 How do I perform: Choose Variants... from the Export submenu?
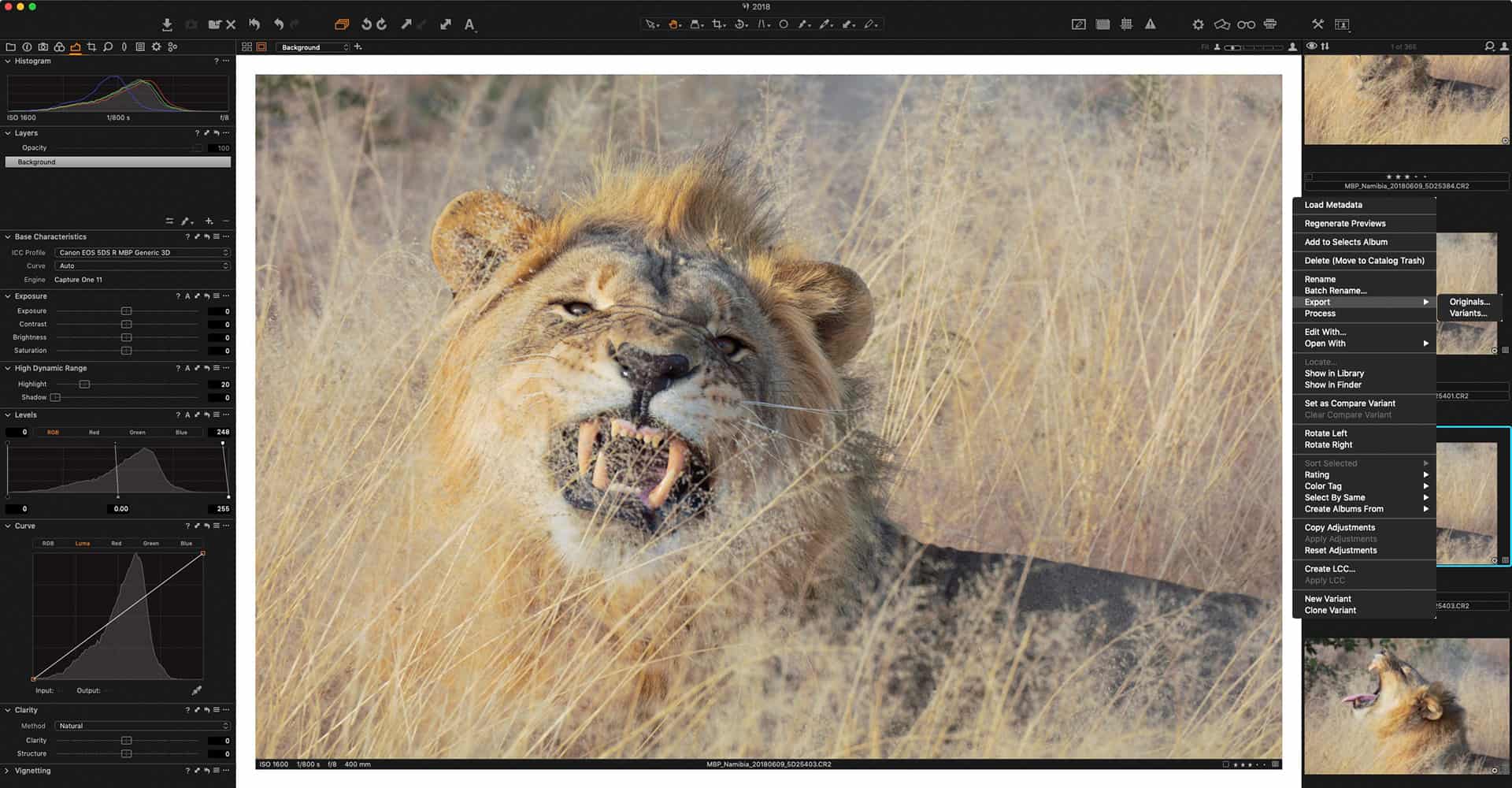click(x=1468, y=314)
